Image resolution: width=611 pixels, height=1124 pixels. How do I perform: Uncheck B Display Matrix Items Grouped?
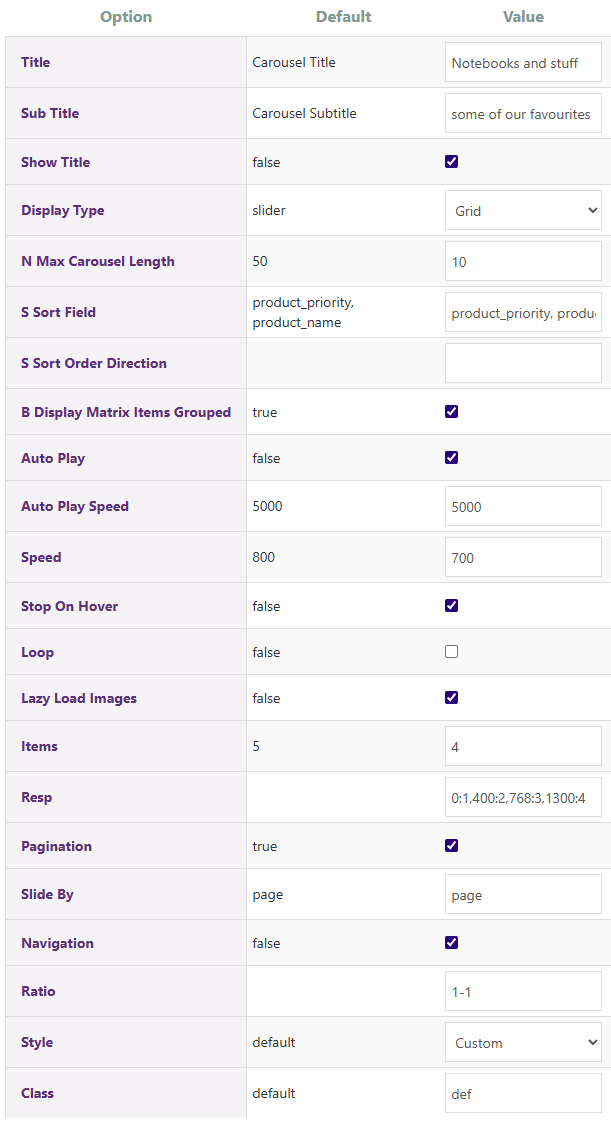coord(452,411)
